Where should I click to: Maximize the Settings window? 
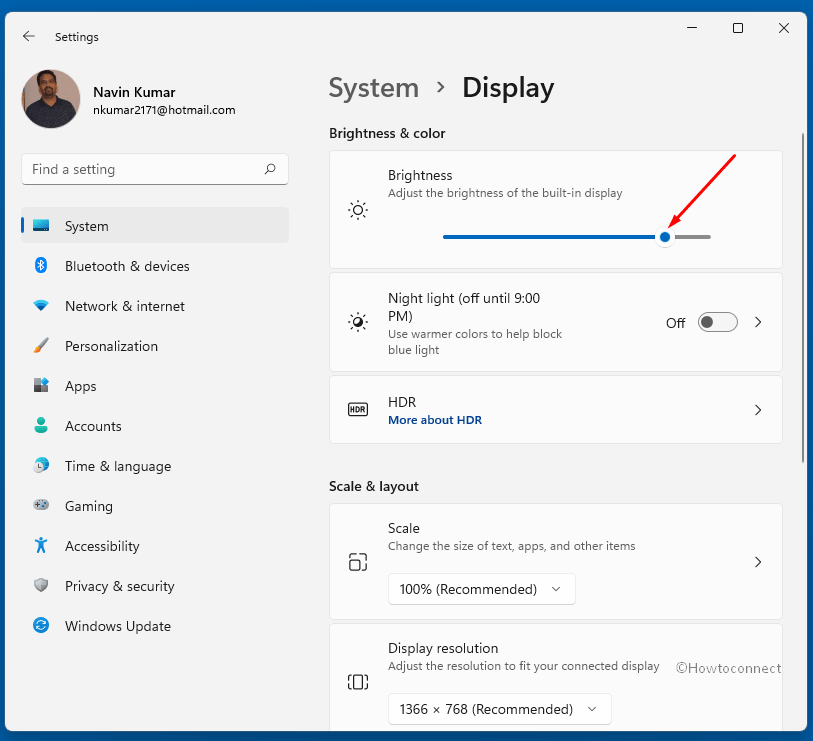pyautogui.click(x=738, y=27)
